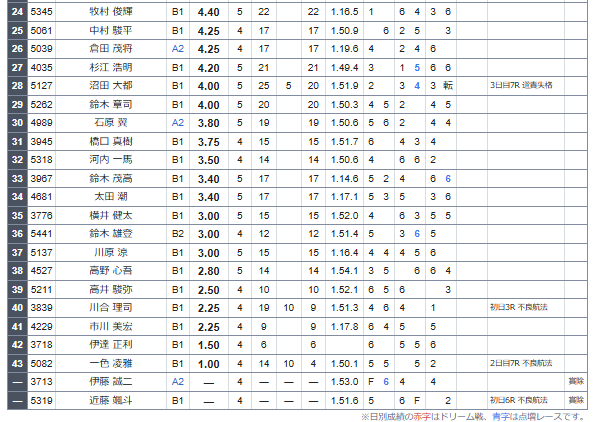This screenshot has width=593, height=422.
Task: Click score 1.00 in row 43
Action: point(208,364)
